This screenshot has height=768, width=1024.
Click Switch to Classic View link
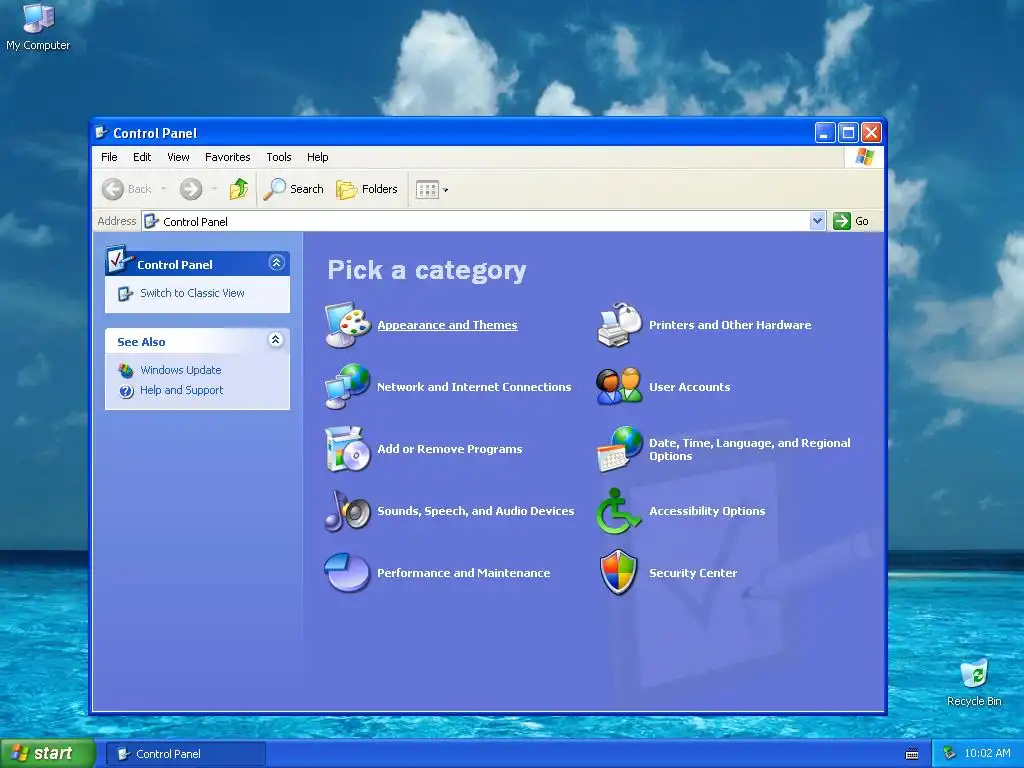pyautogui.click(x=192, y=293)
